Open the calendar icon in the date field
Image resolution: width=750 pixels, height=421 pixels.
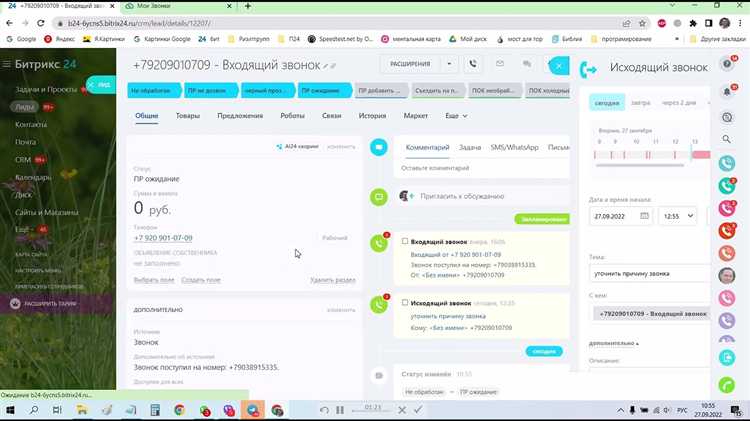click(644, 216)
